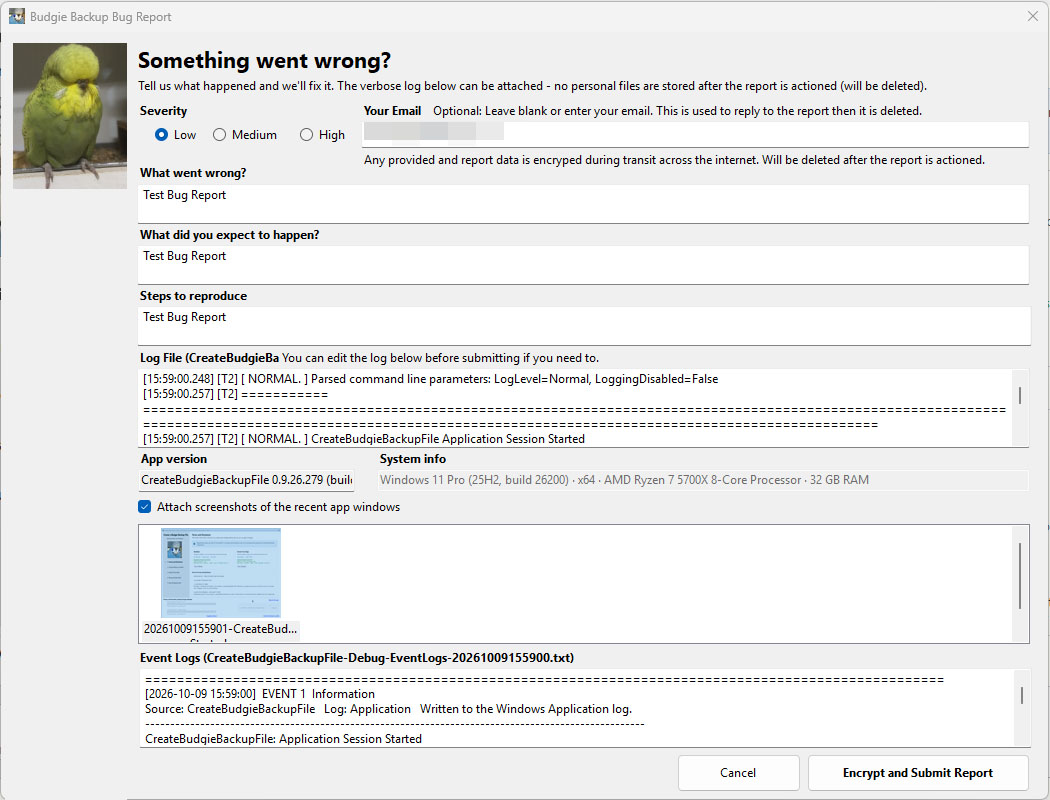Focus the What went wrong text box

(583, 204)
